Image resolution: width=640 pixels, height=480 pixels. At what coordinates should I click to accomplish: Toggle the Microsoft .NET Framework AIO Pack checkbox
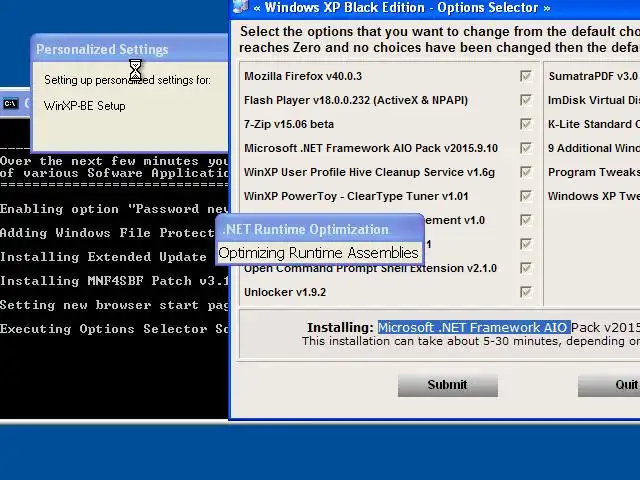(526, 148)
